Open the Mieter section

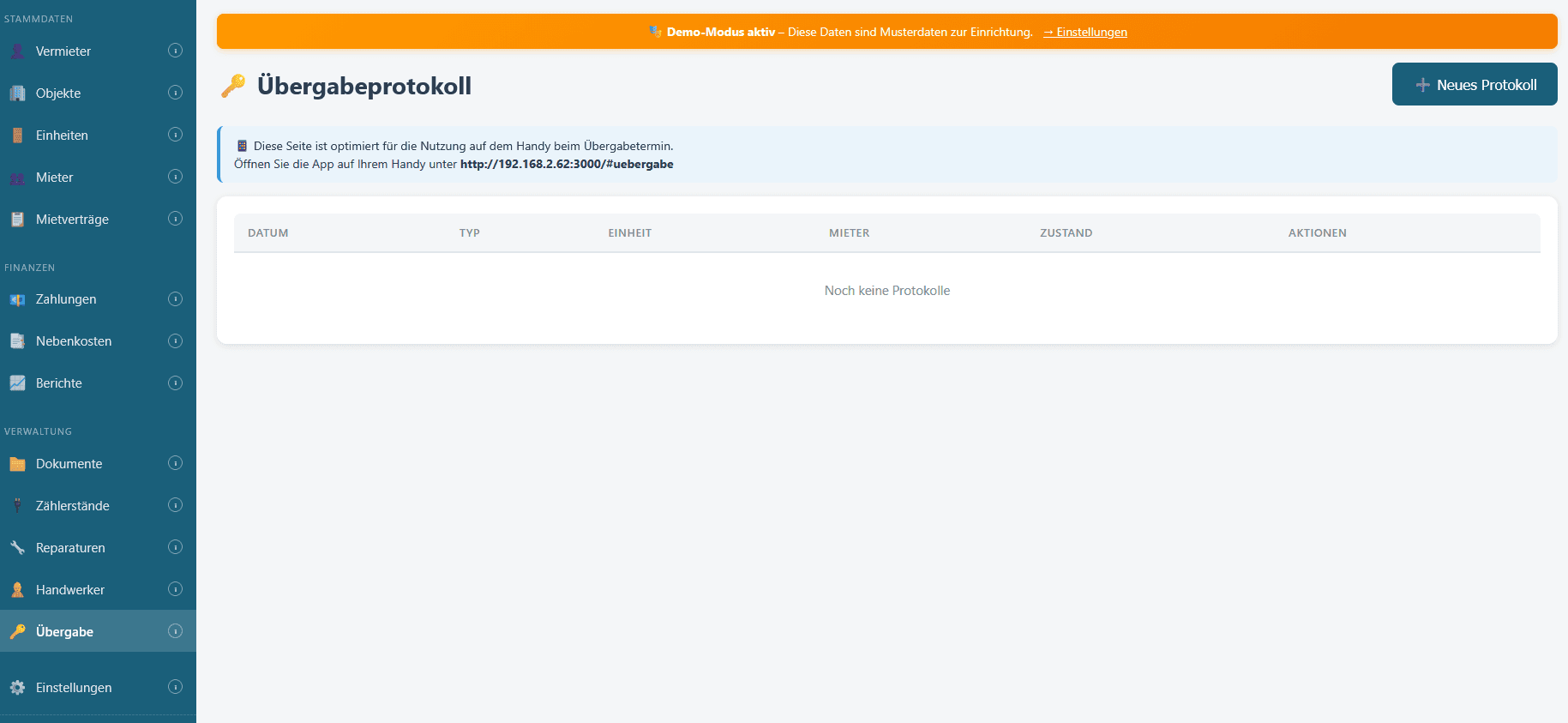coord(54,178)
